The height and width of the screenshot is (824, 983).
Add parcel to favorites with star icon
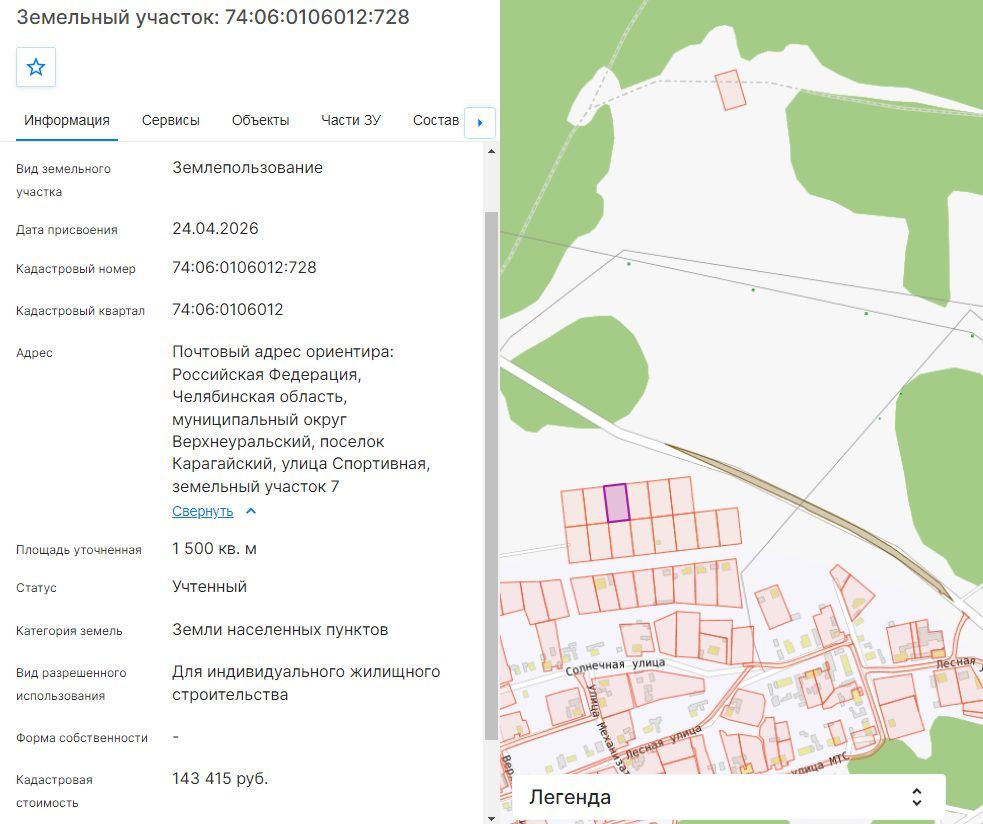[36, 67]
